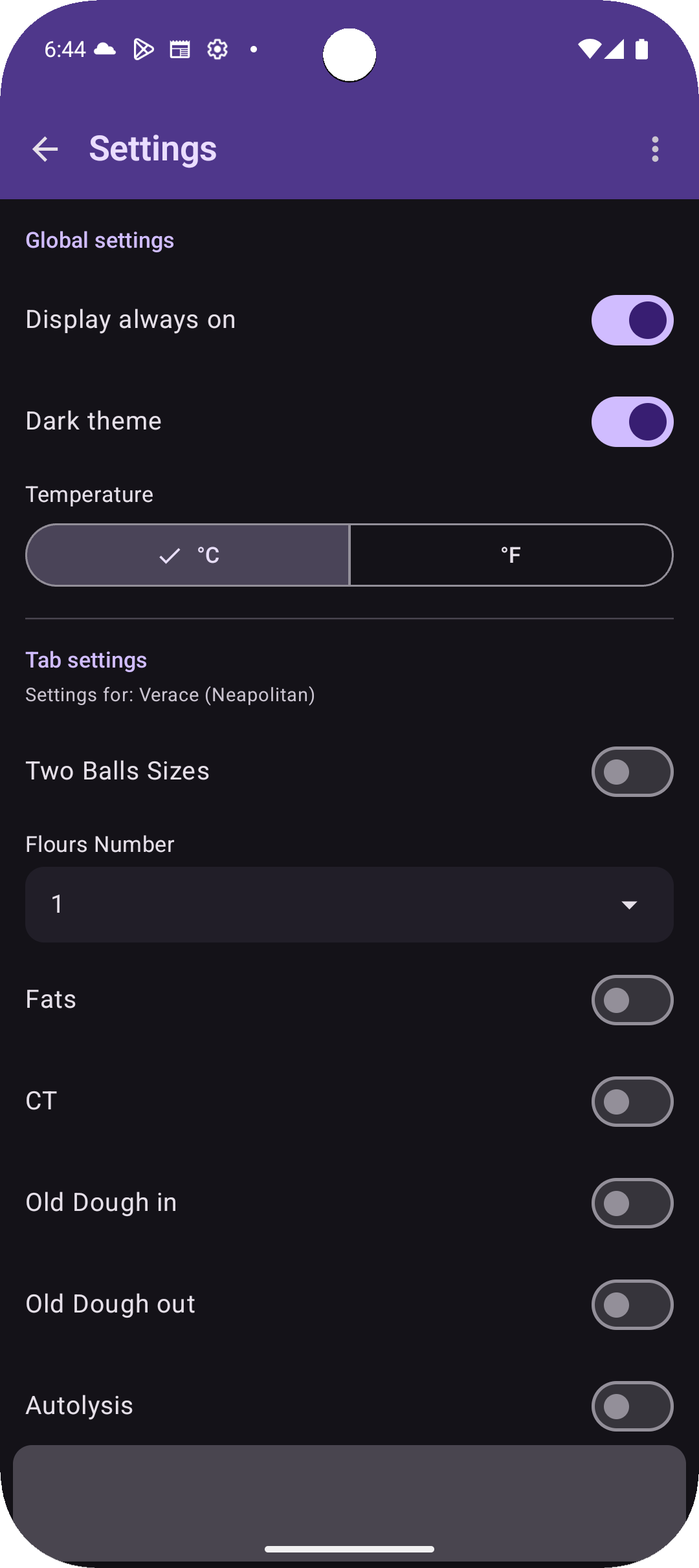This screenshot has height=1568, width=699.
Task: Click the calendar icon in the status bar
Action: click(x=179, y=49)
